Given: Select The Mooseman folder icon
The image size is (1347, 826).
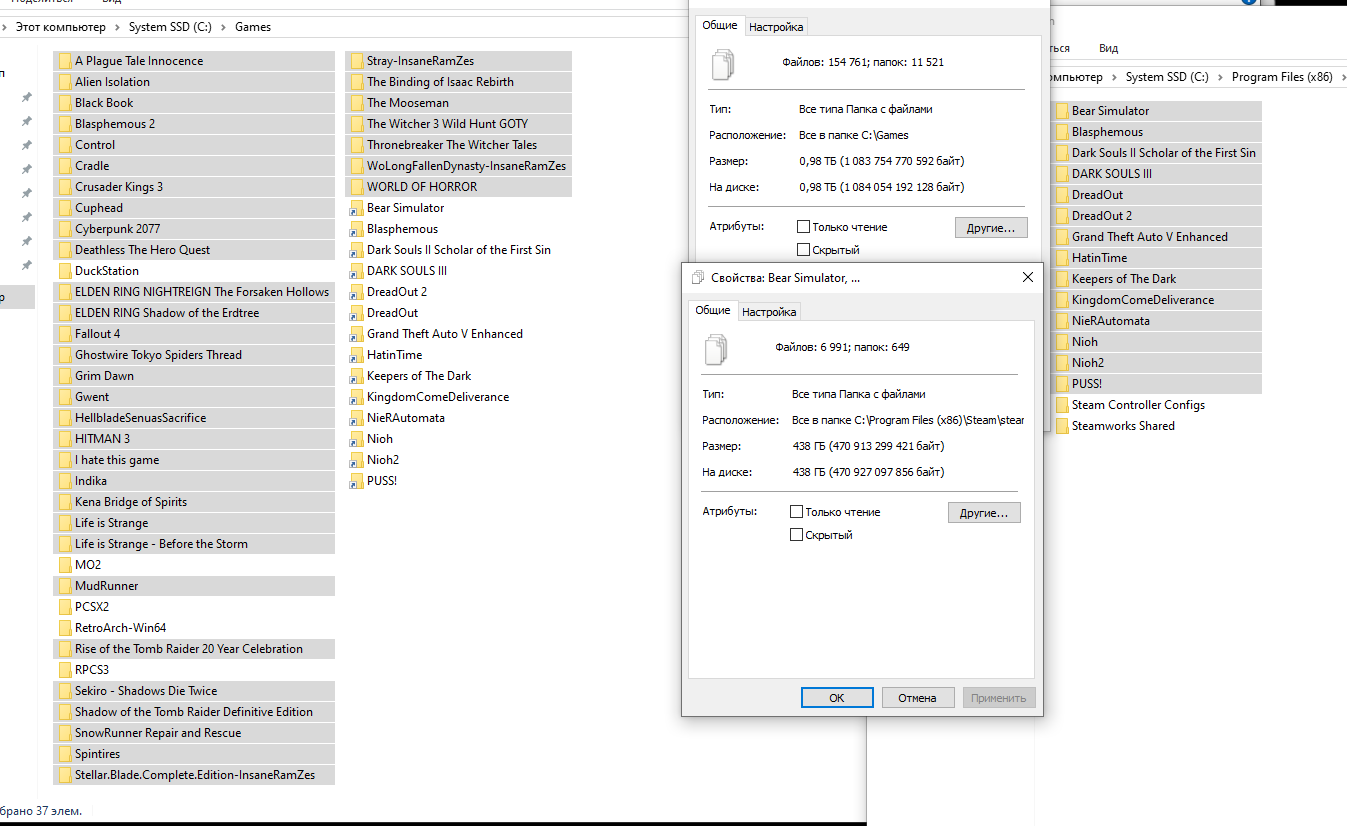Looking at the screenshot, I should tap(356, 103).
